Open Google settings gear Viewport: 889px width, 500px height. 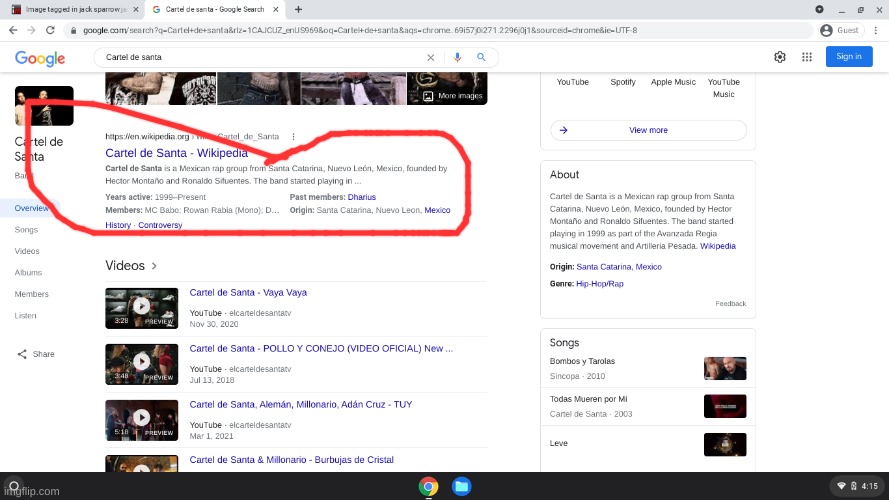780,57
